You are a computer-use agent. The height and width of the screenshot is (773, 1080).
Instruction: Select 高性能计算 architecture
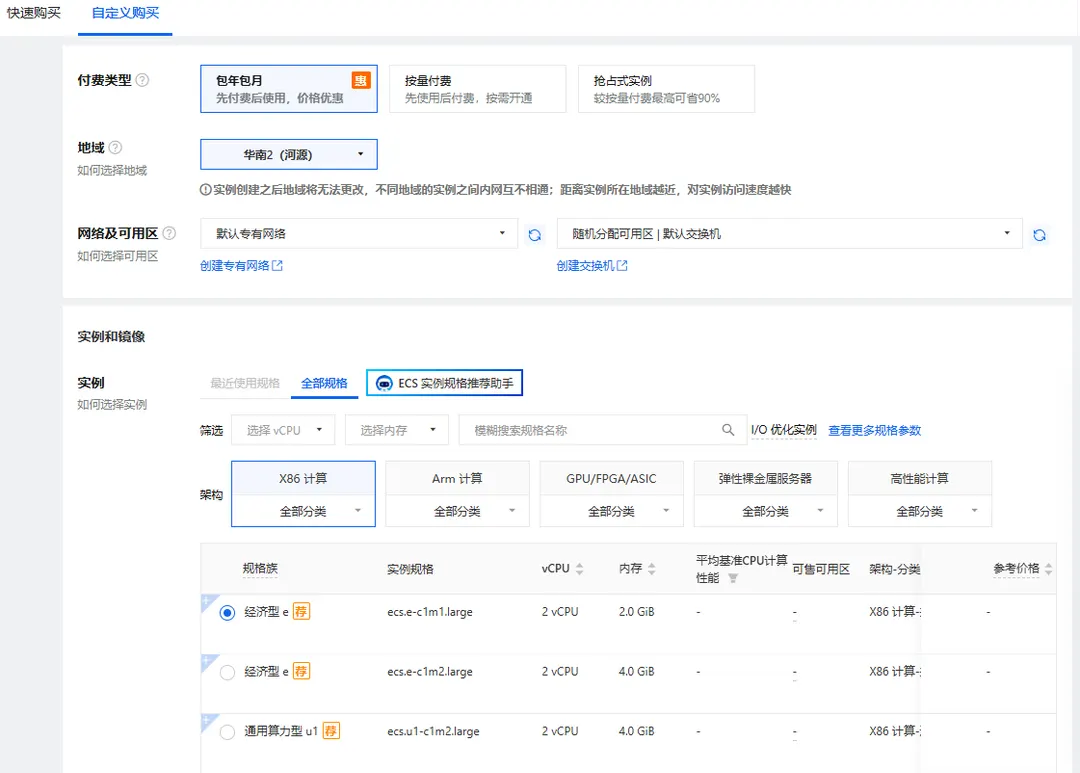pyautogui.click(x=920, y=479)
